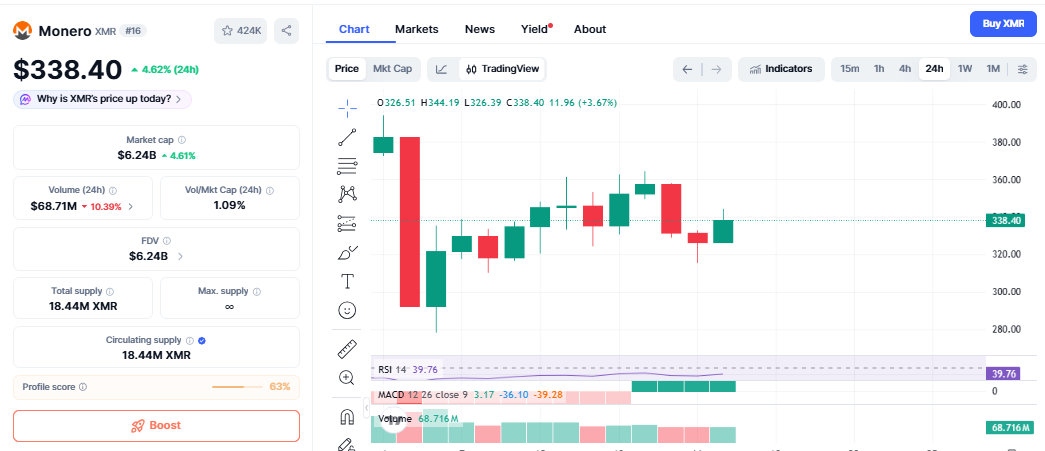Click the 338.40 price axis label
This screenshot has width=1045, height=451.
[x=1004, y=221]
